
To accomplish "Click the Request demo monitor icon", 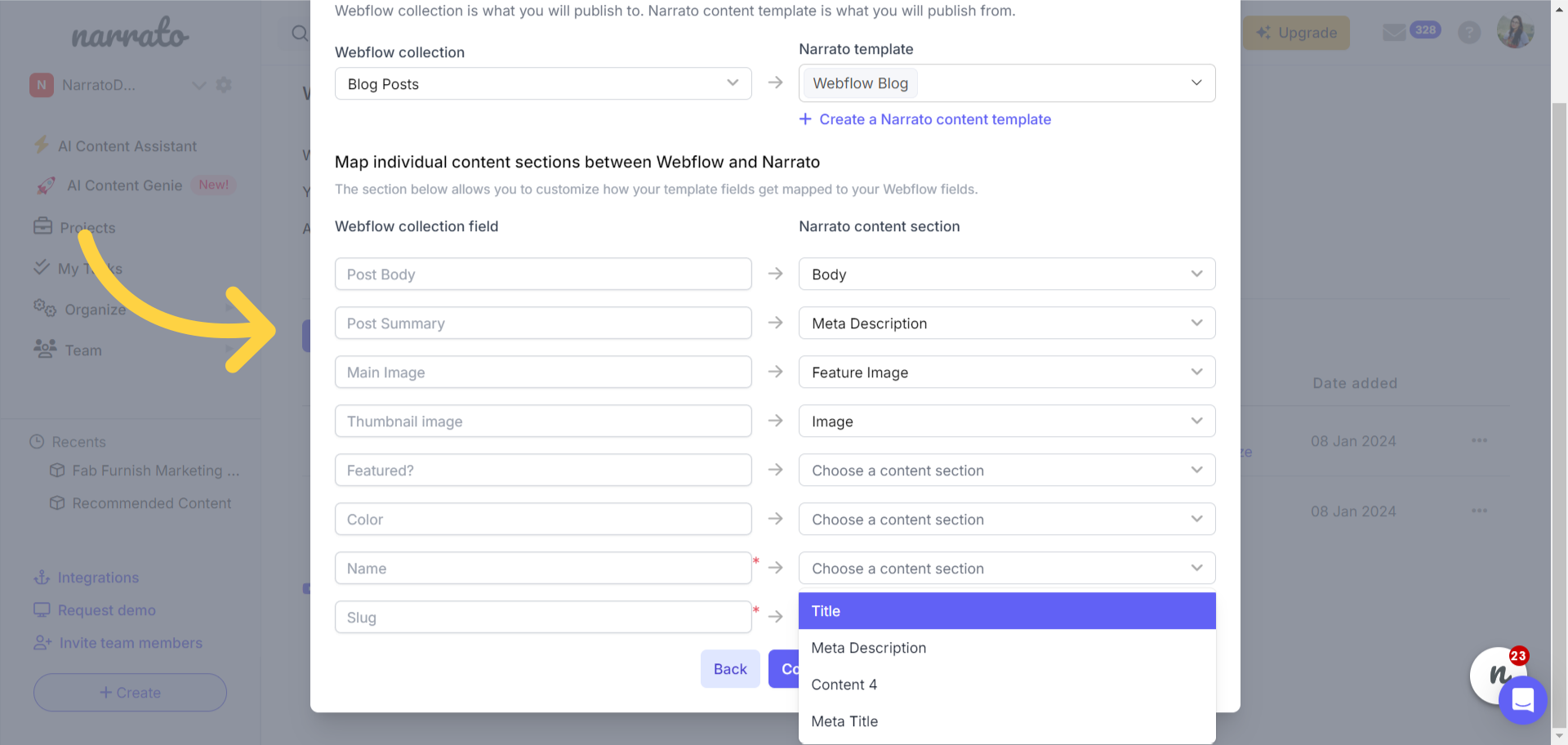I will pos(42,609).
